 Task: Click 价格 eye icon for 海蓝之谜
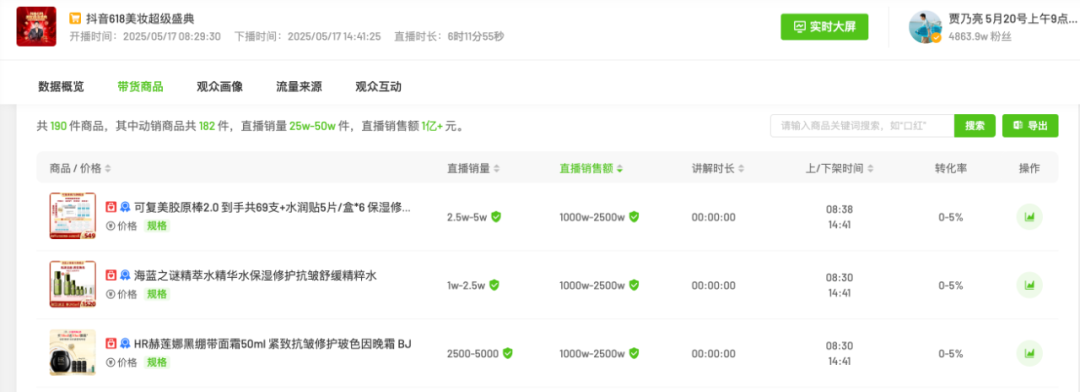[x=110, y=294]
